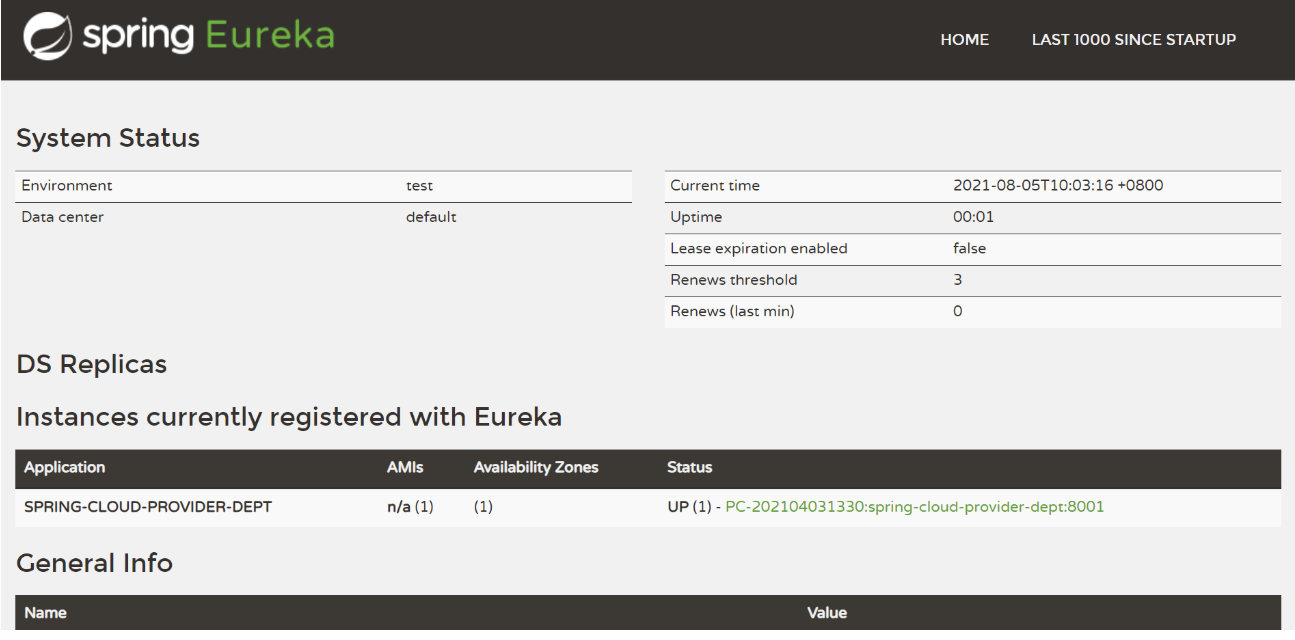The height and width of the screenshot is (640, 1295).
Task: Click the General Info Name column header
Action: coord(45,613)
